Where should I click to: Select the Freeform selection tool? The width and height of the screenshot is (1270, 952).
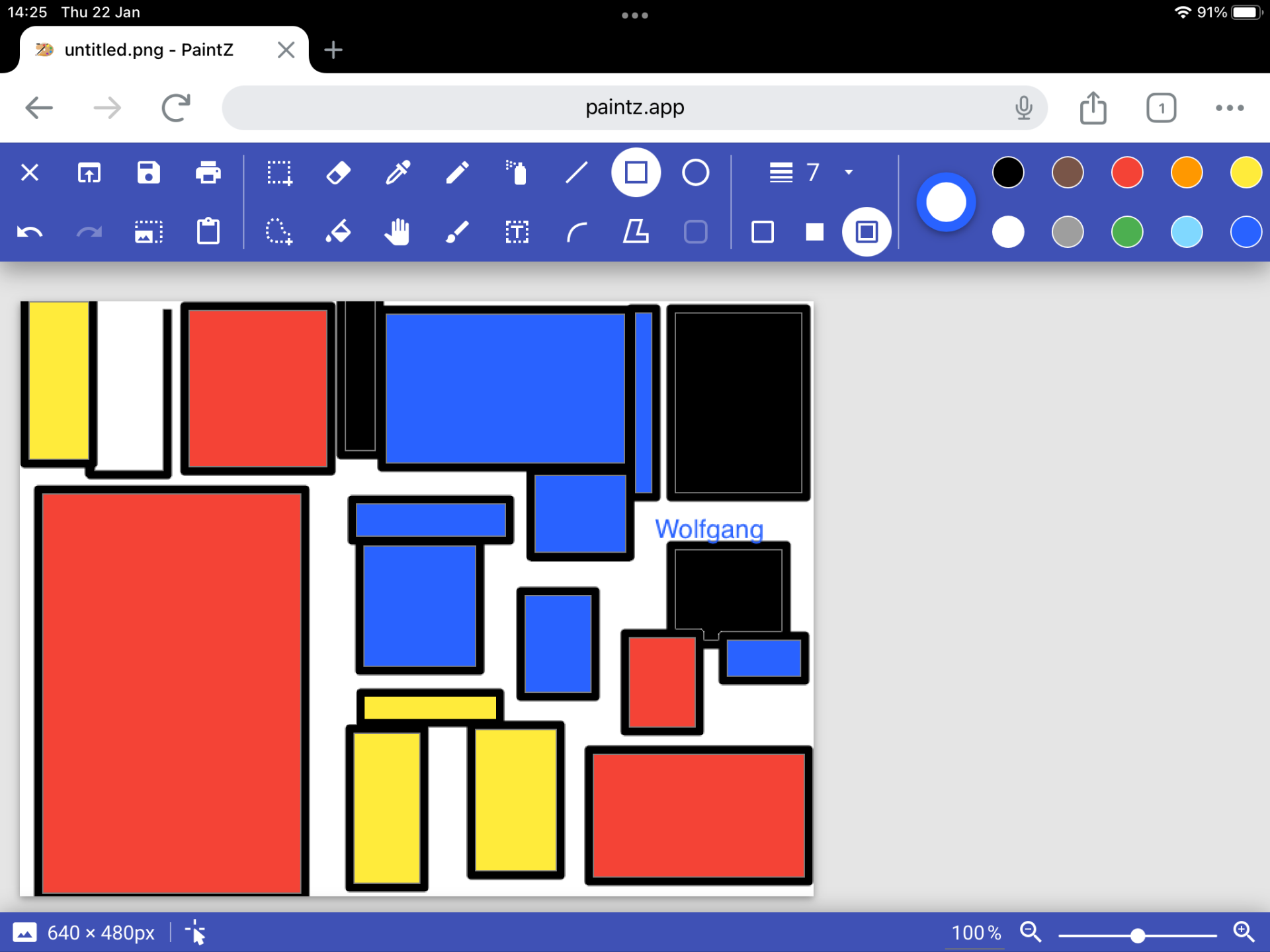(x=278, y=232)
